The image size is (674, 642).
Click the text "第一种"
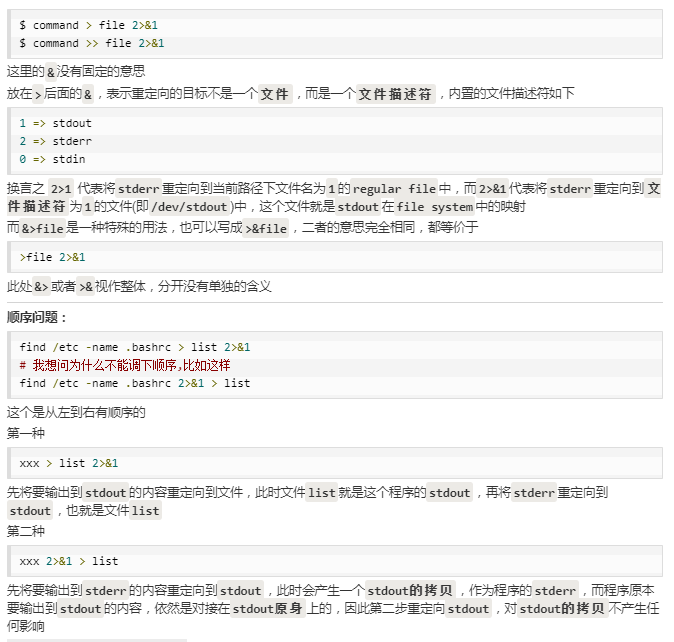26,433
